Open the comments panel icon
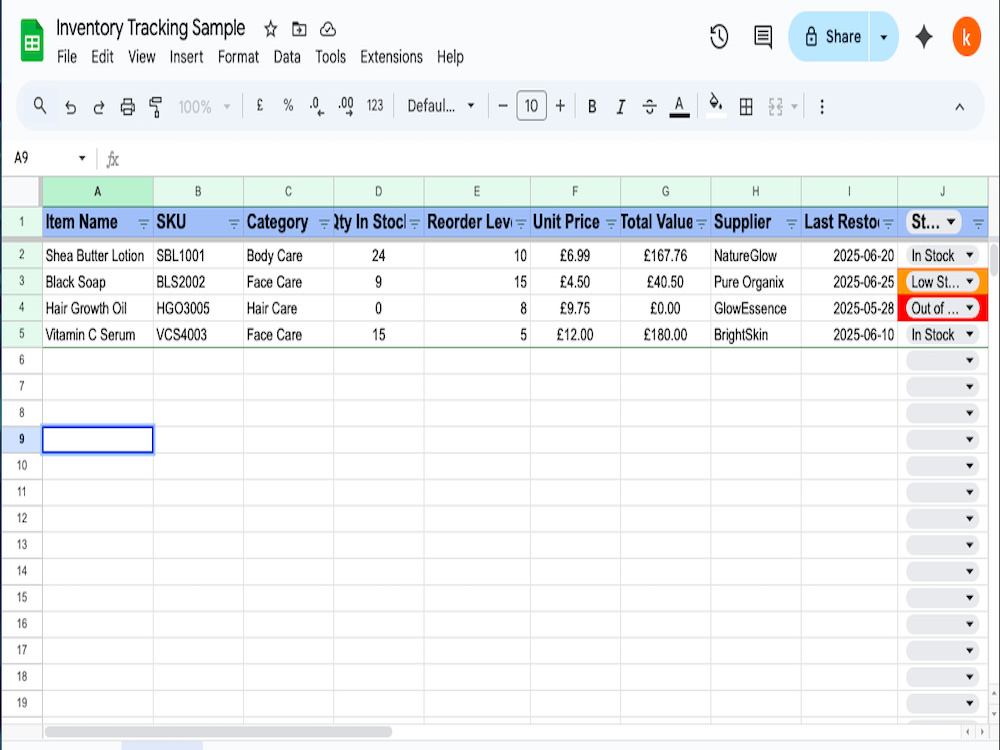 pos(763,36)
